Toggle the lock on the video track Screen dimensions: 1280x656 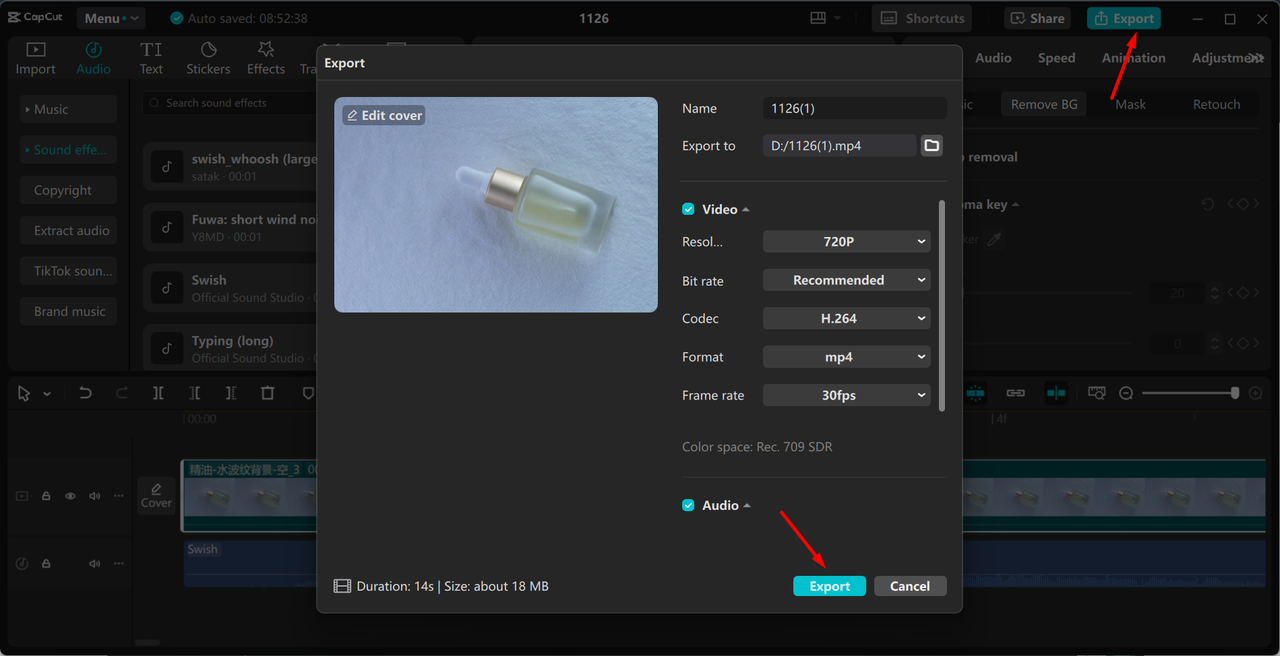click(x=46, y=496)
